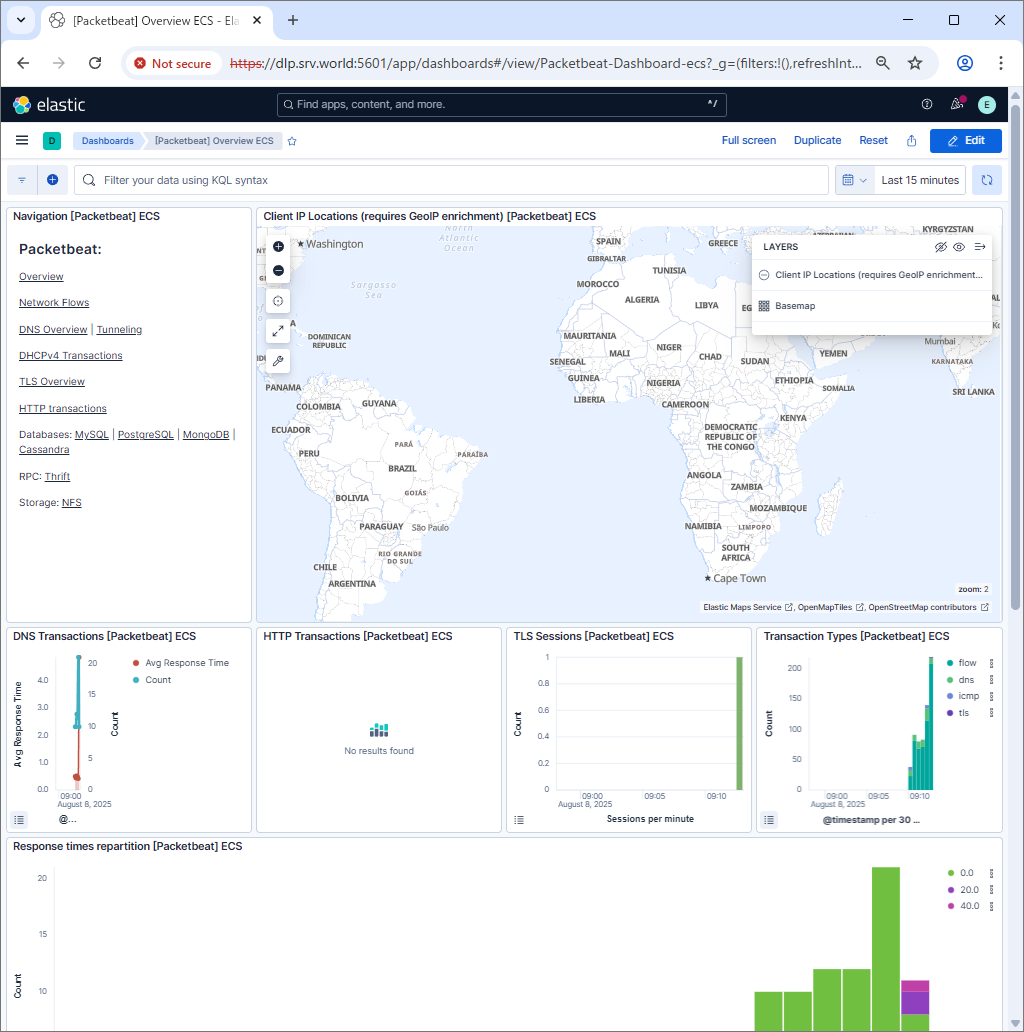Zoom in on the map

[x=278, y=246]
